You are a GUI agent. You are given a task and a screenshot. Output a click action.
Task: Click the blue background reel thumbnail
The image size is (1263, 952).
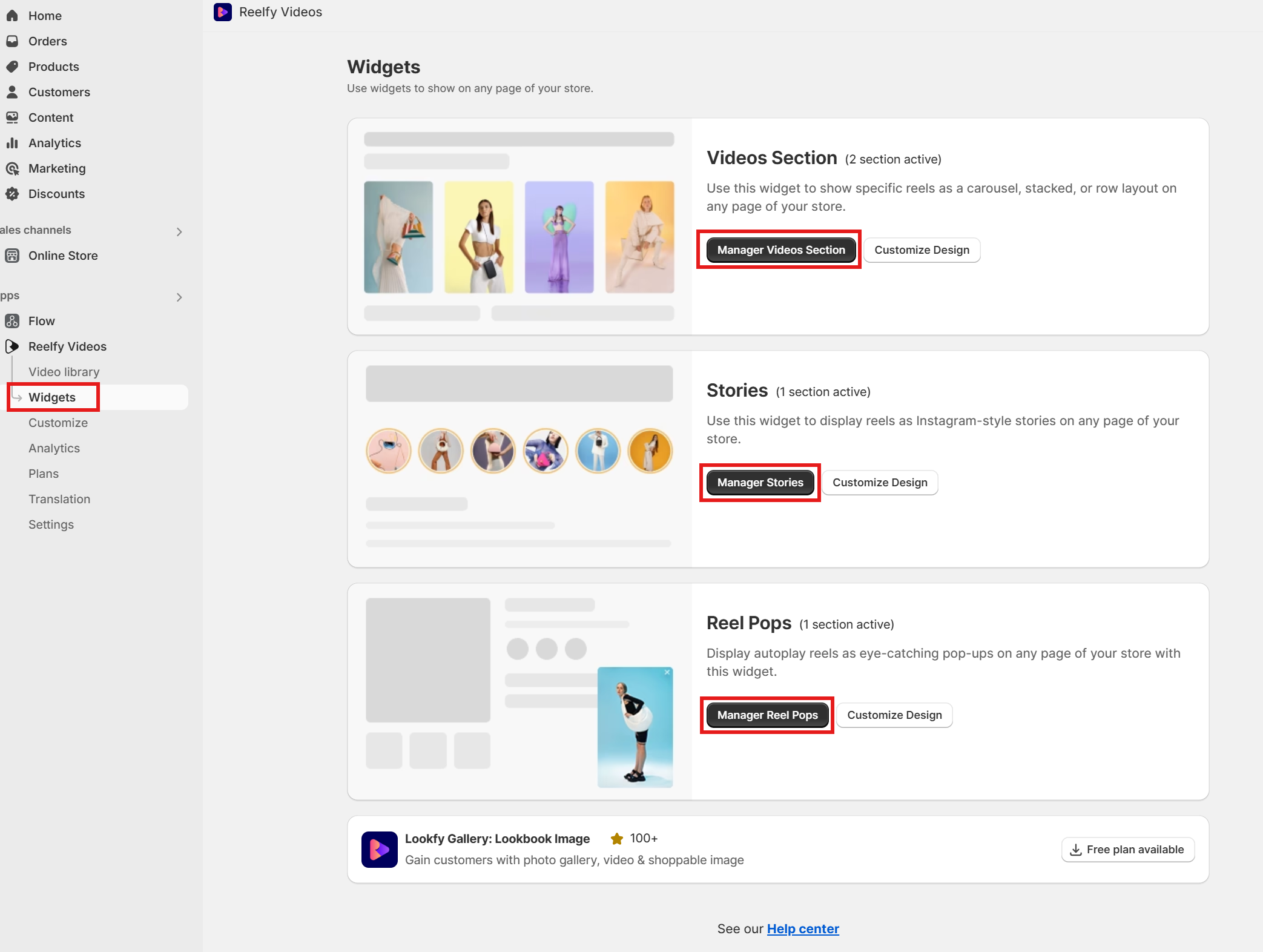pos(398,237)
